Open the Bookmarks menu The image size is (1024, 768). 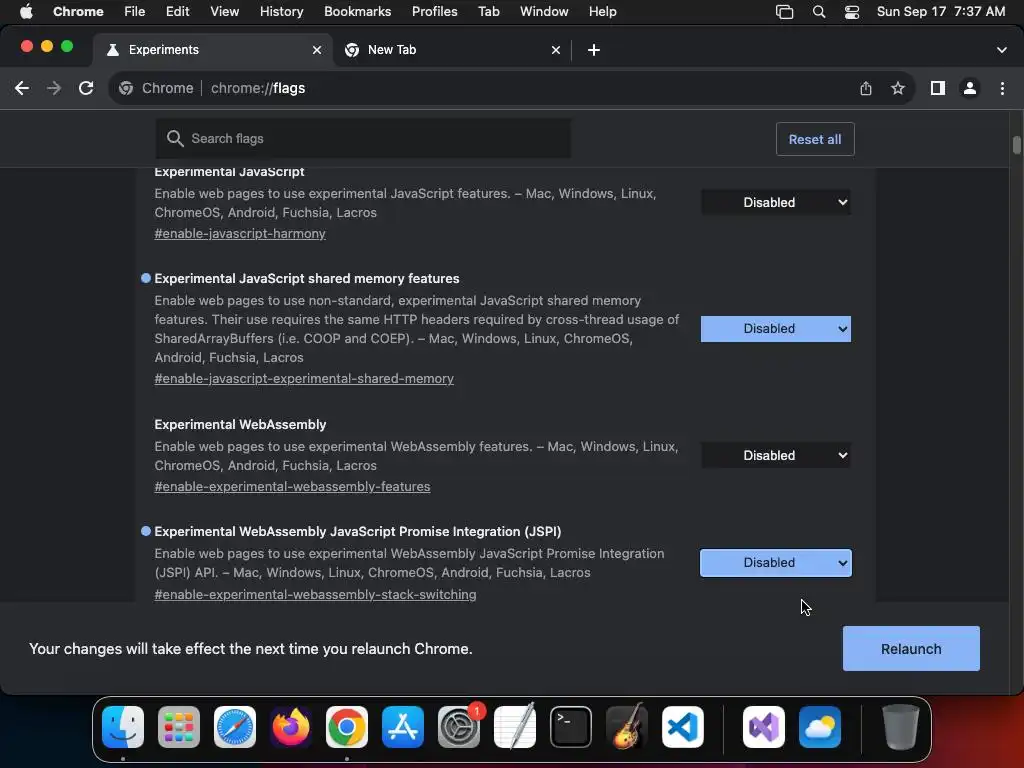tap(357, 12)
